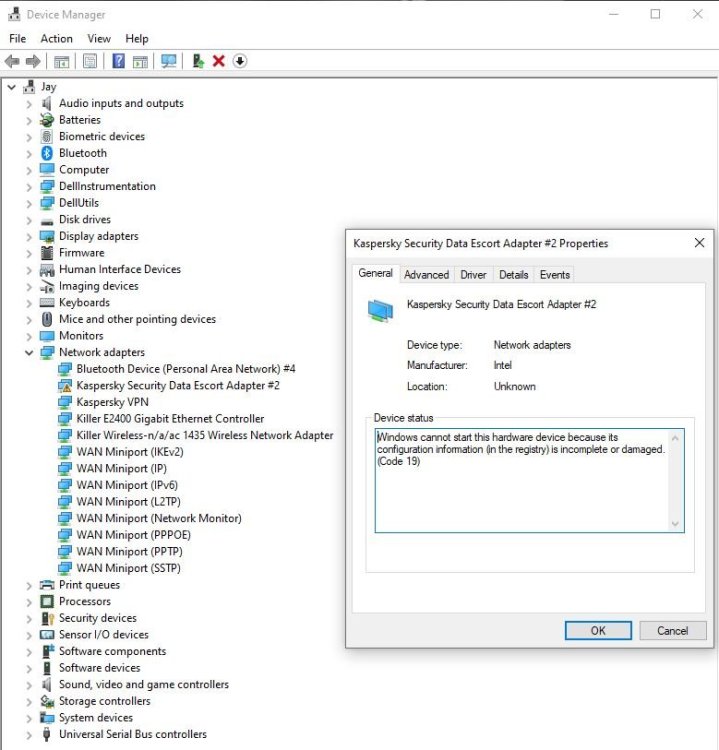Image resolution: width=719 pixels, height=750 pixels.
Task: Open the Help menu
Action: pyautogui.click(x=137, y=39)
